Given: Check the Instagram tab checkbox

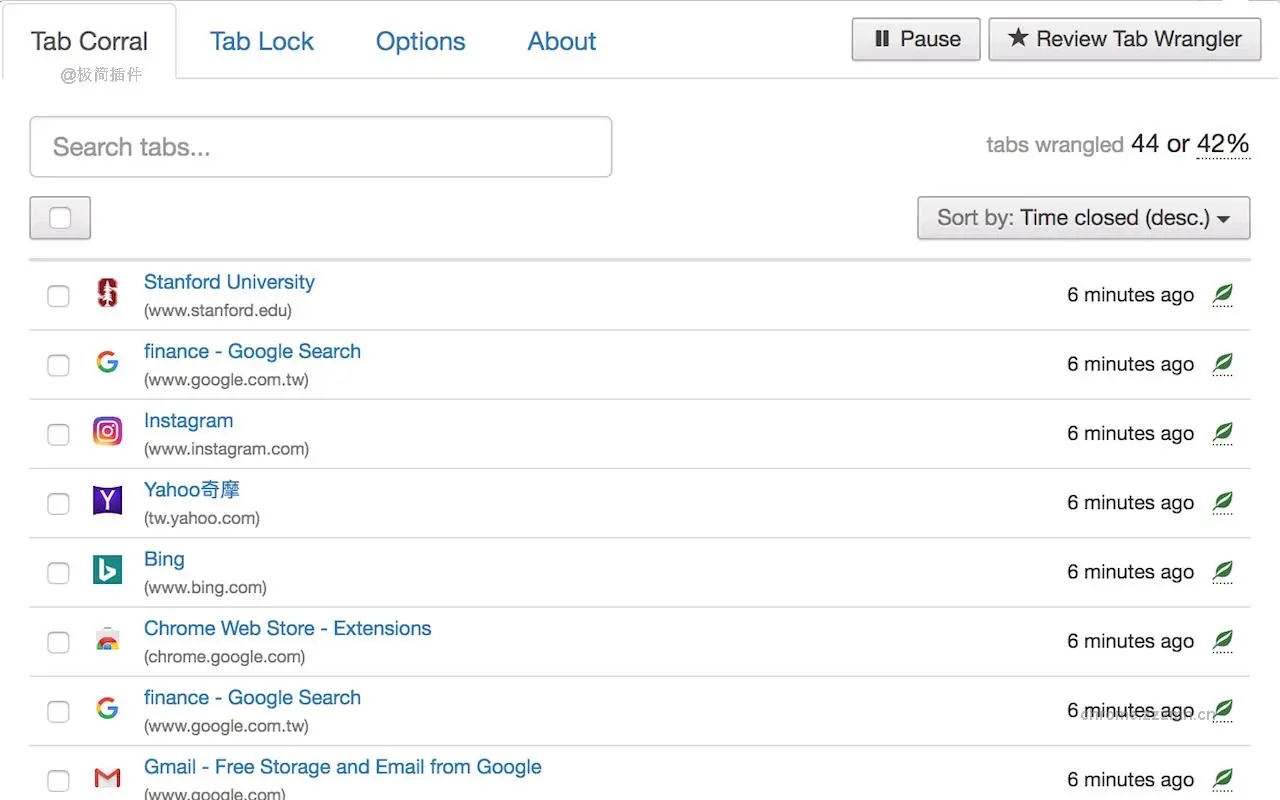Looking at the screenshot, I should 59,434.
